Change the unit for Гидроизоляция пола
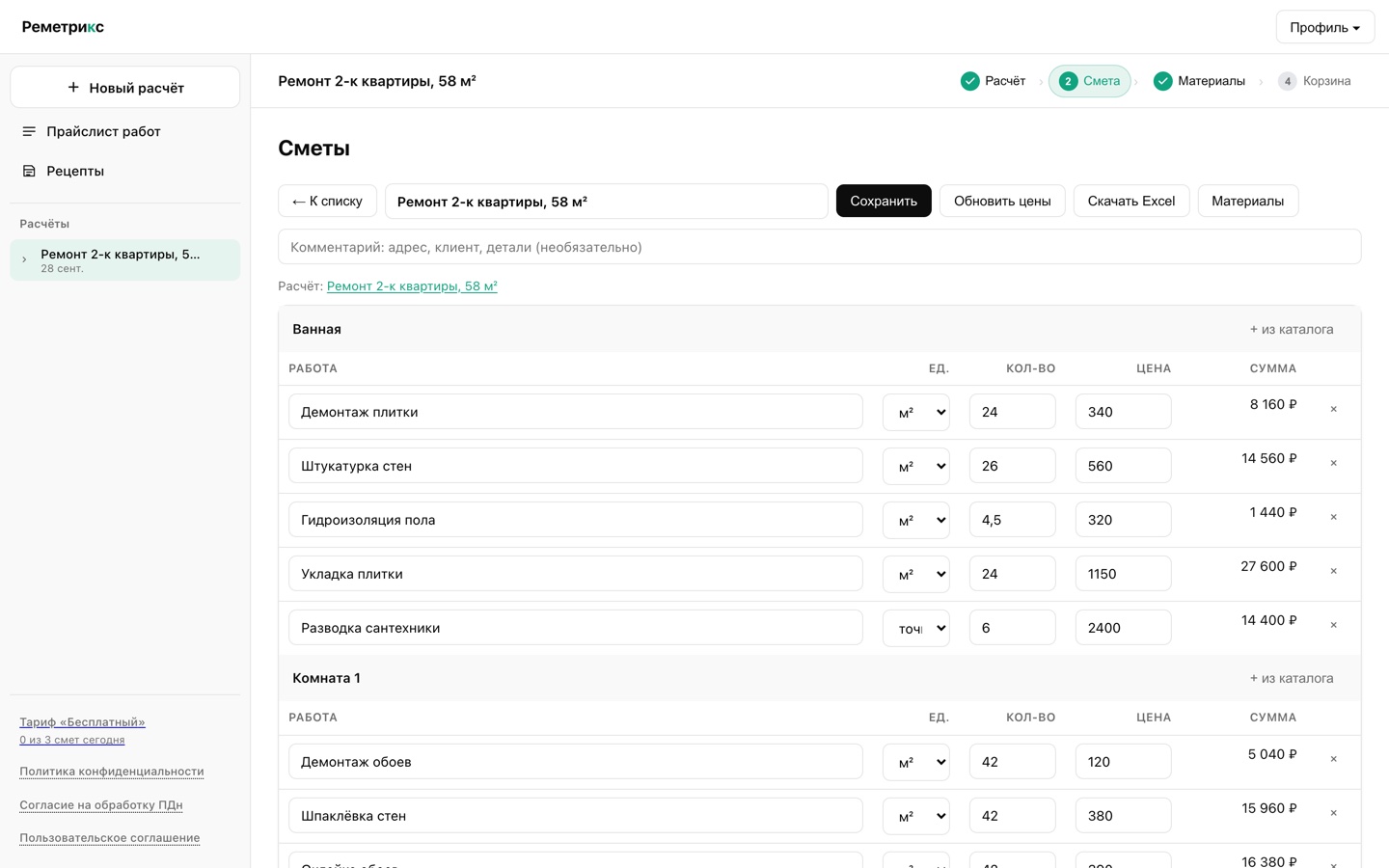 (x=916, y=520)
